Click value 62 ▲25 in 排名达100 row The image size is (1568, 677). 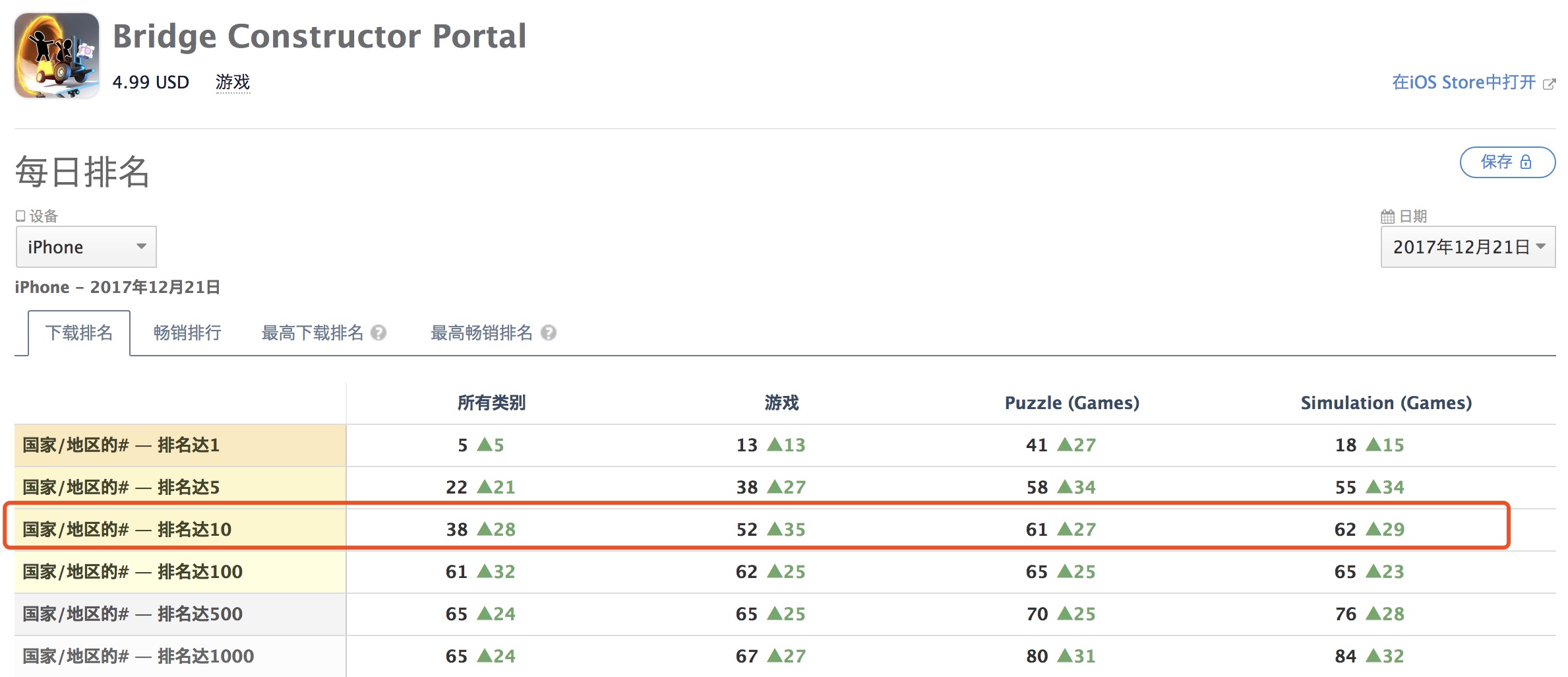click(771, 572)
